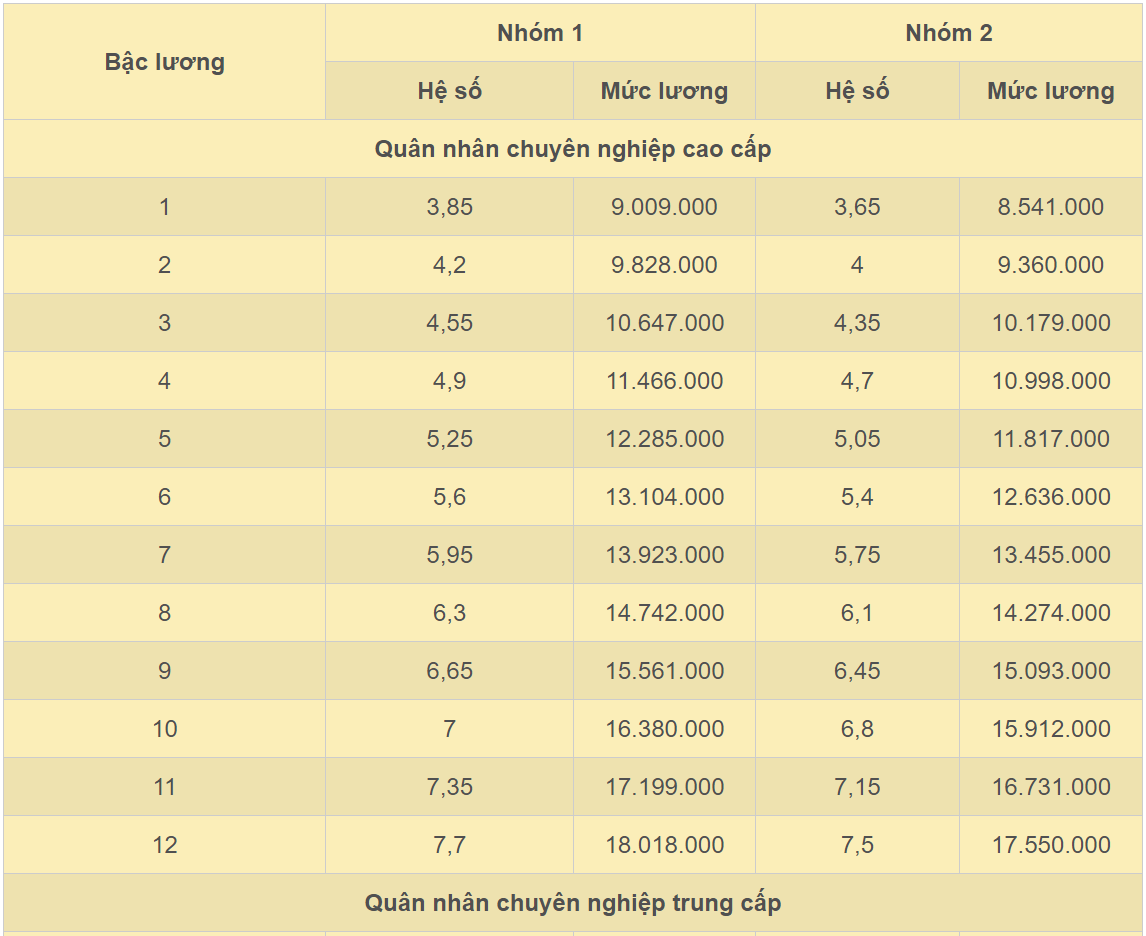This screenshot has height=936, width=1146.
Task: Click 'Hệ số' header under Nhóm 1
Action: coord(449,91)
